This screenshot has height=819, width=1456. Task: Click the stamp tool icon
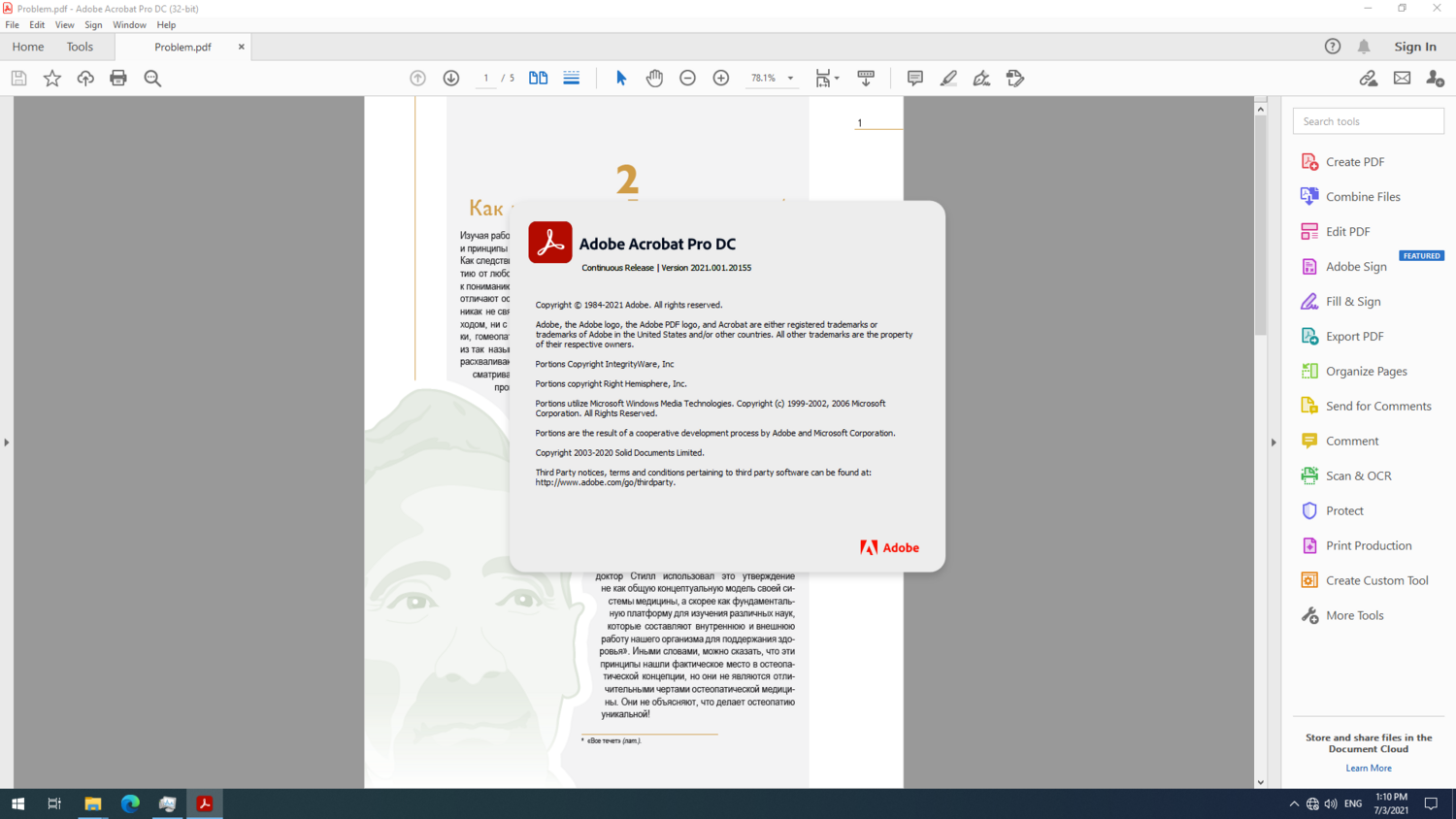point(1015,78)
